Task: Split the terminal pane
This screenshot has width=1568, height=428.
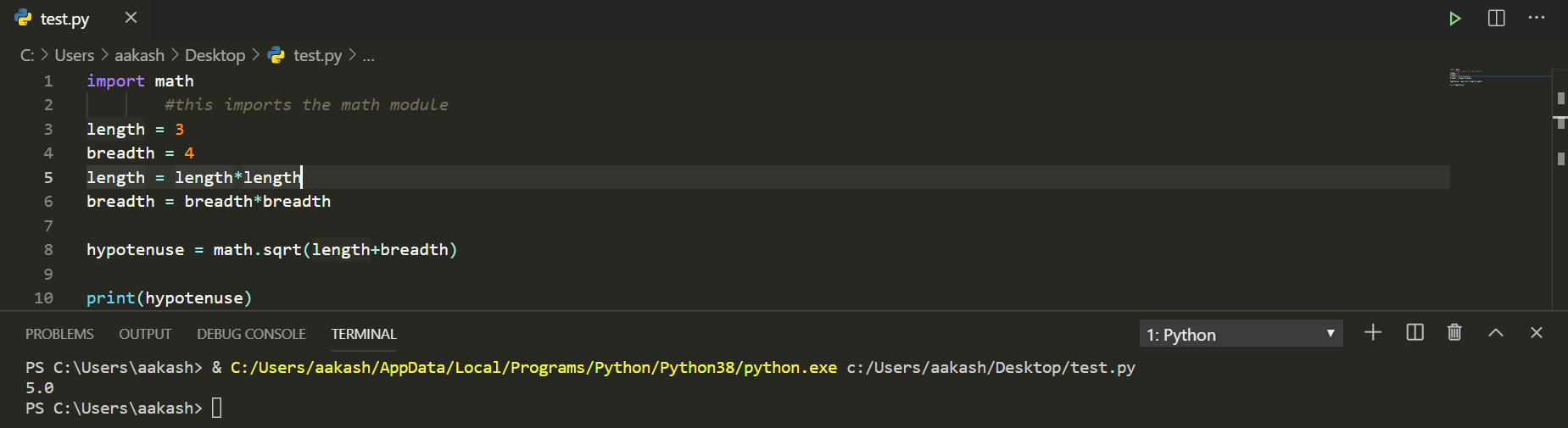Action: coord(1415,333)
